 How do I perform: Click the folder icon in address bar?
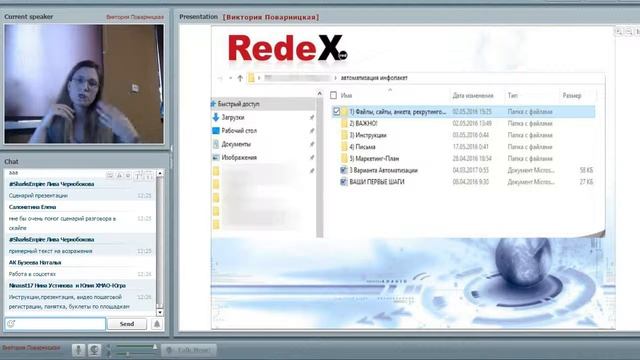point(251,78)
